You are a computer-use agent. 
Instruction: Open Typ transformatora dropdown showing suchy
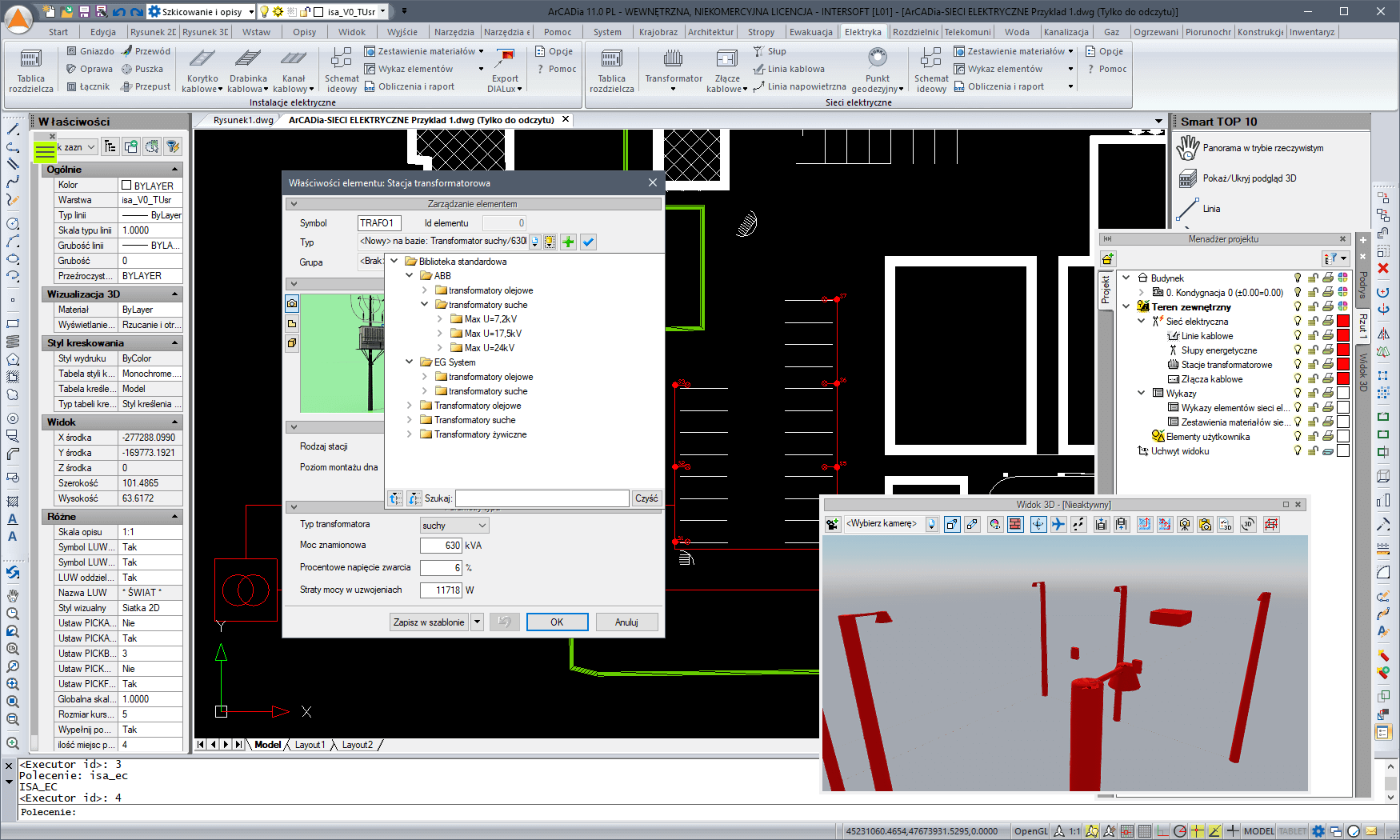[x=454, y=526]
